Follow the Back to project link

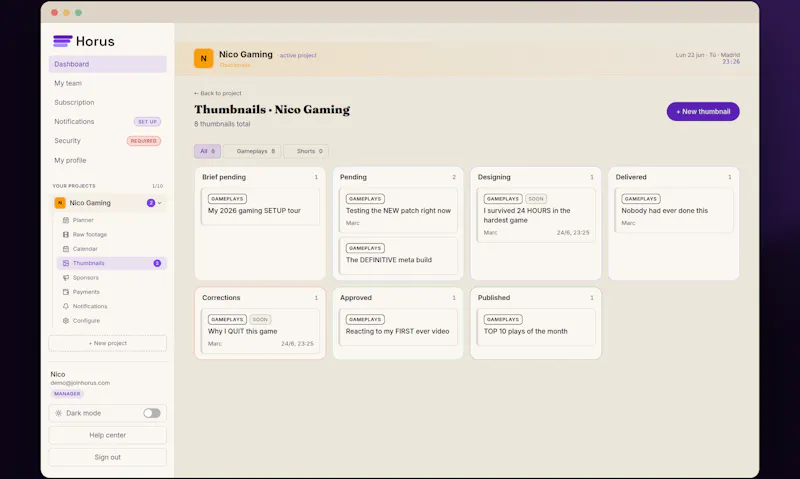[x=218, y=93]
